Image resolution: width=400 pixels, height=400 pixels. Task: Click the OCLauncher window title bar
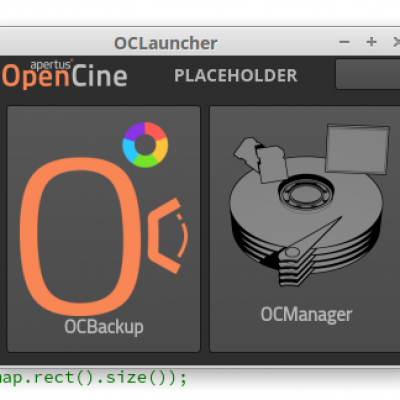[x=166, y=43]
